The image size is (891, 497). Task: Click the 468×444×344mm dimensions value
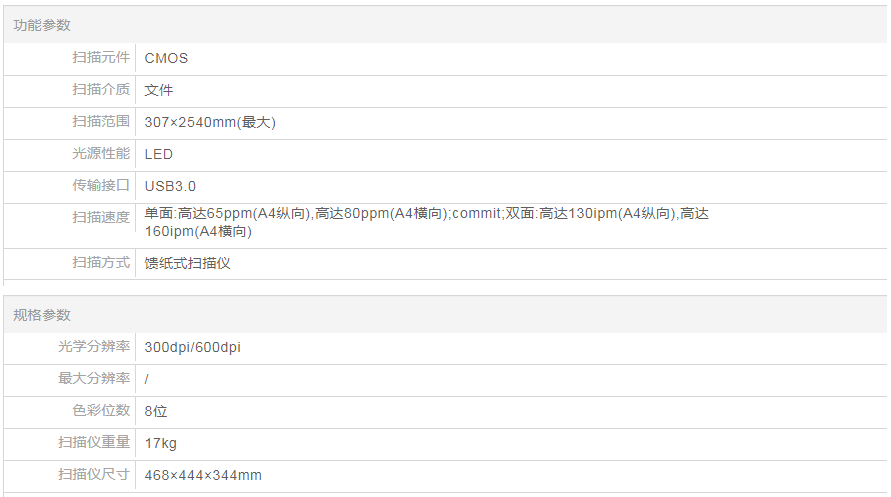[203, 475]
